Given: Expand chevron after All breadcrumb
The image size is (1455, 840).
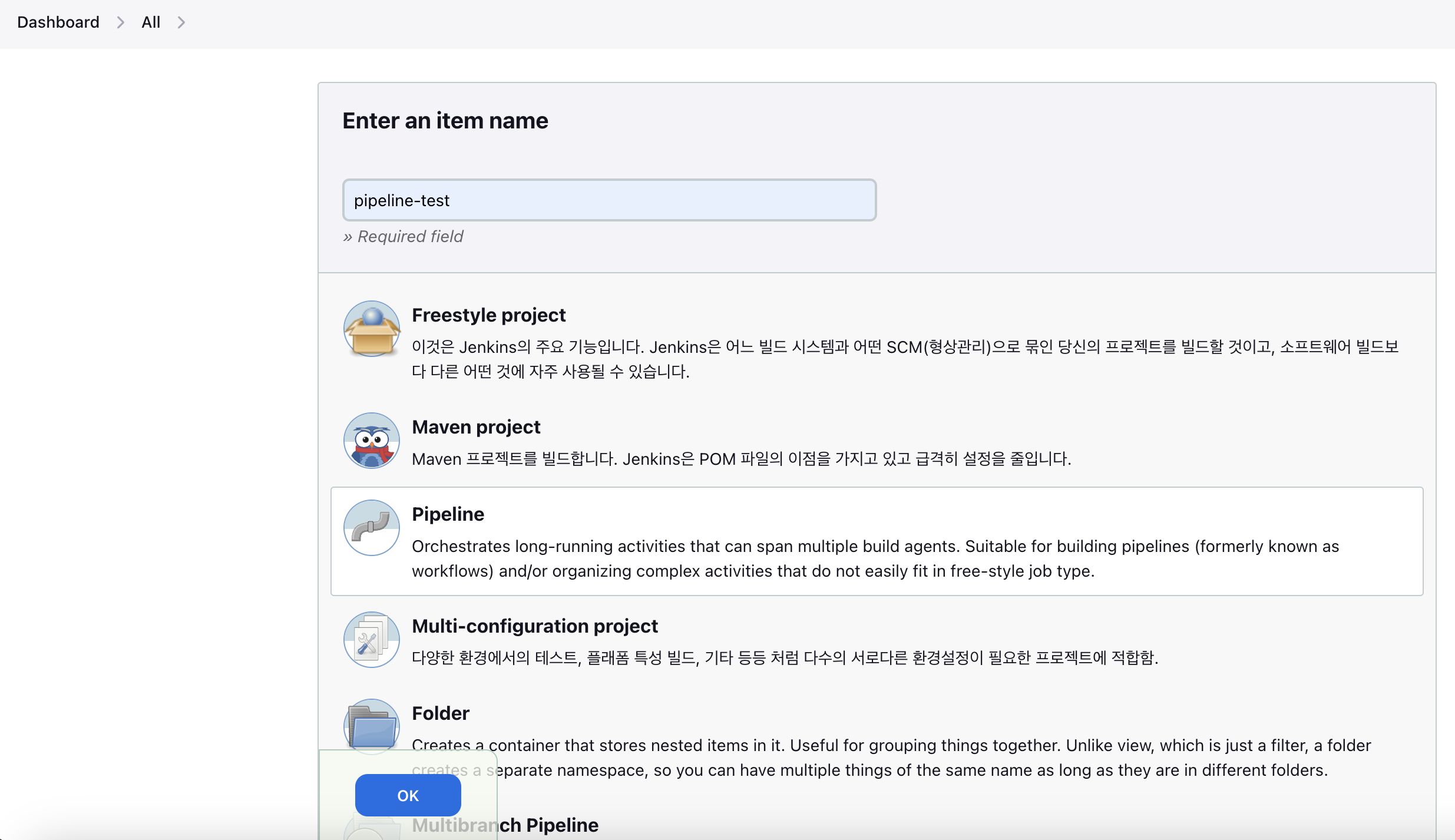Looking at the screenshot, I should [181, 22].
